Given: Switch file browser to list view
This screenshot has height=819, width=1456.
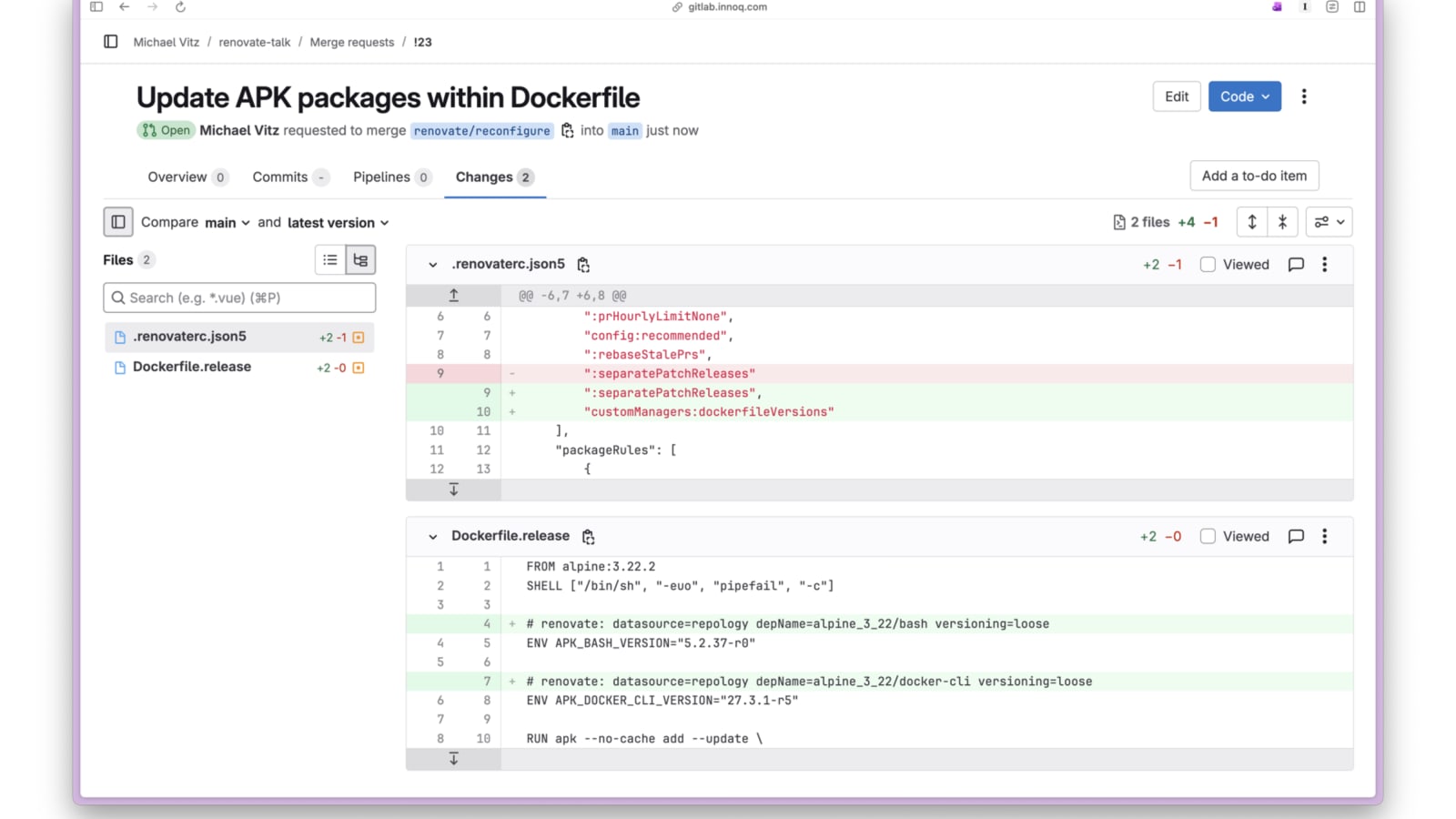Looking at the screenshot, I should (330, 260).
